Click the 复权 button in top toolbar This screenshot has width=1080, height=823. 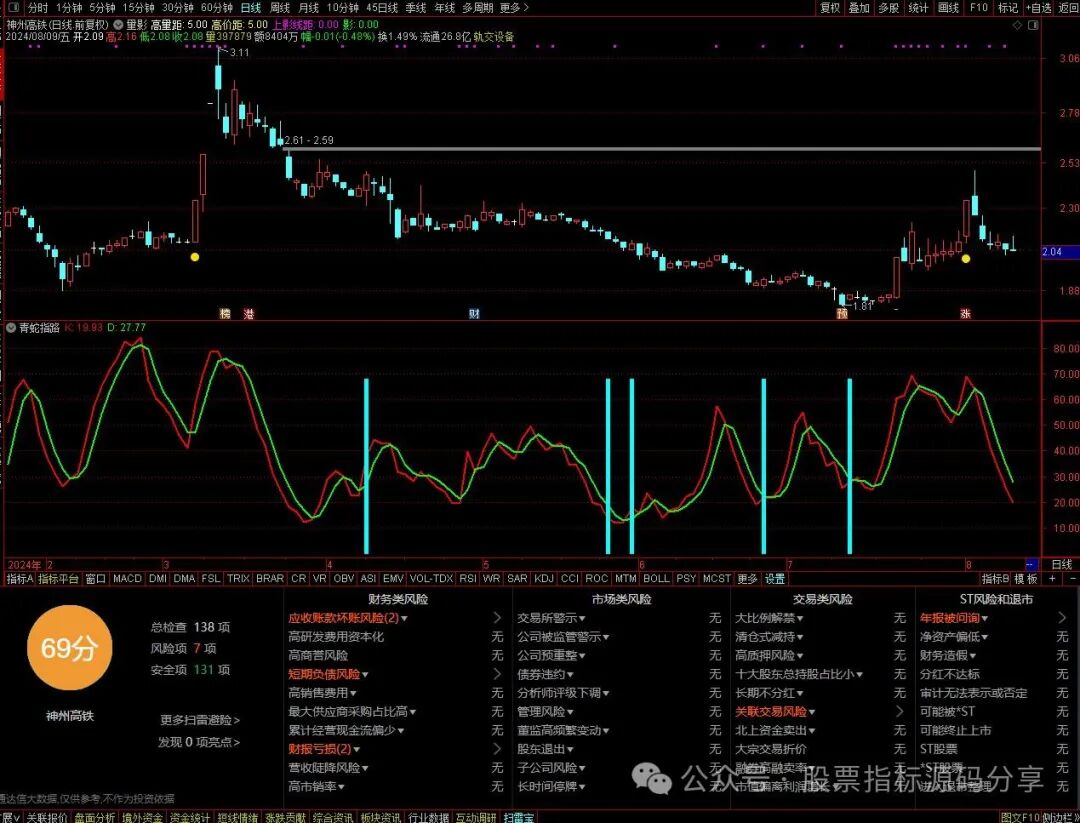(830, 8)
